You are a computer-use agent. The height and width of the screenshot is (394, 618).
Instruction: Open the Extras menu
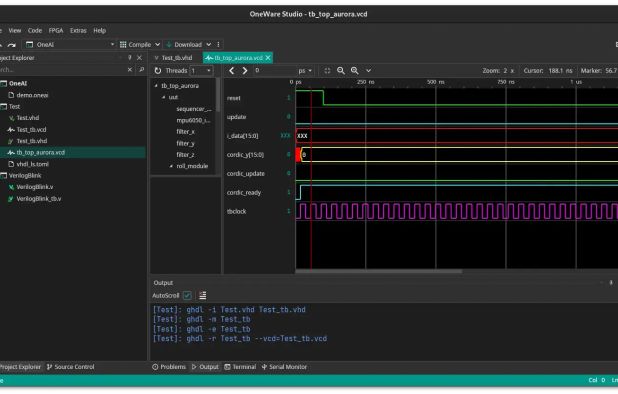click(x=78, y=30)
